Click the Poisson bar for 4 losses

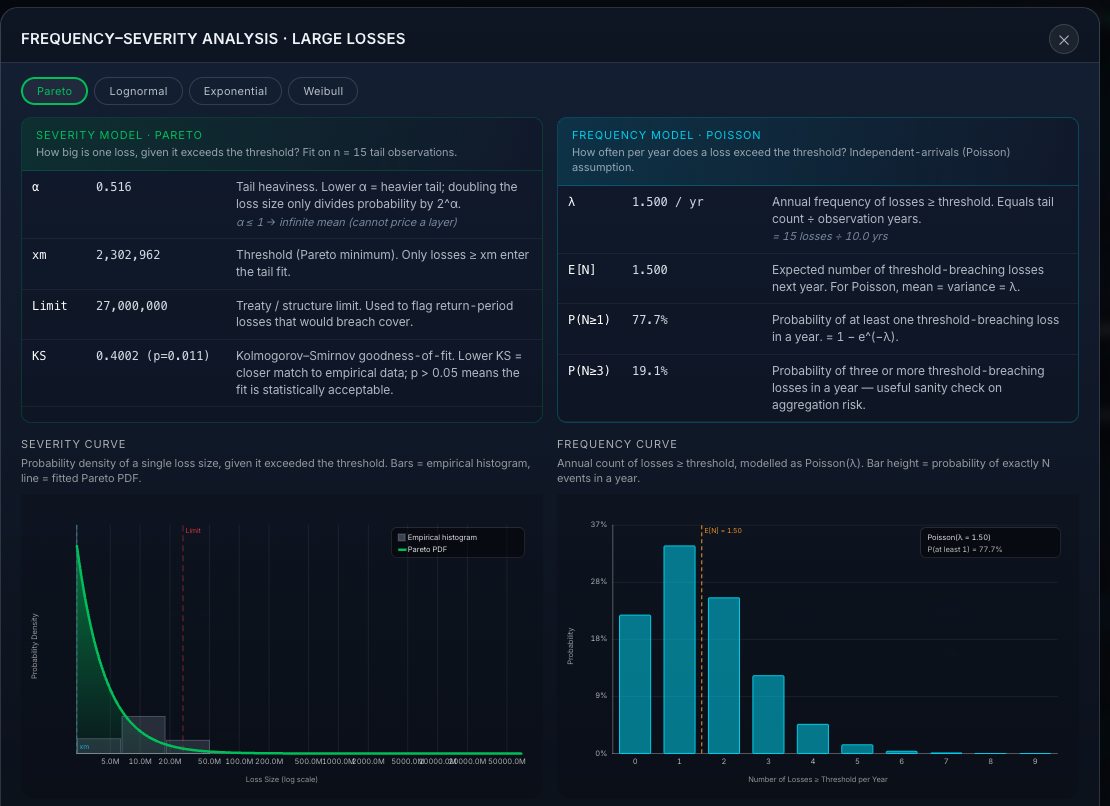tap(813, 739)
